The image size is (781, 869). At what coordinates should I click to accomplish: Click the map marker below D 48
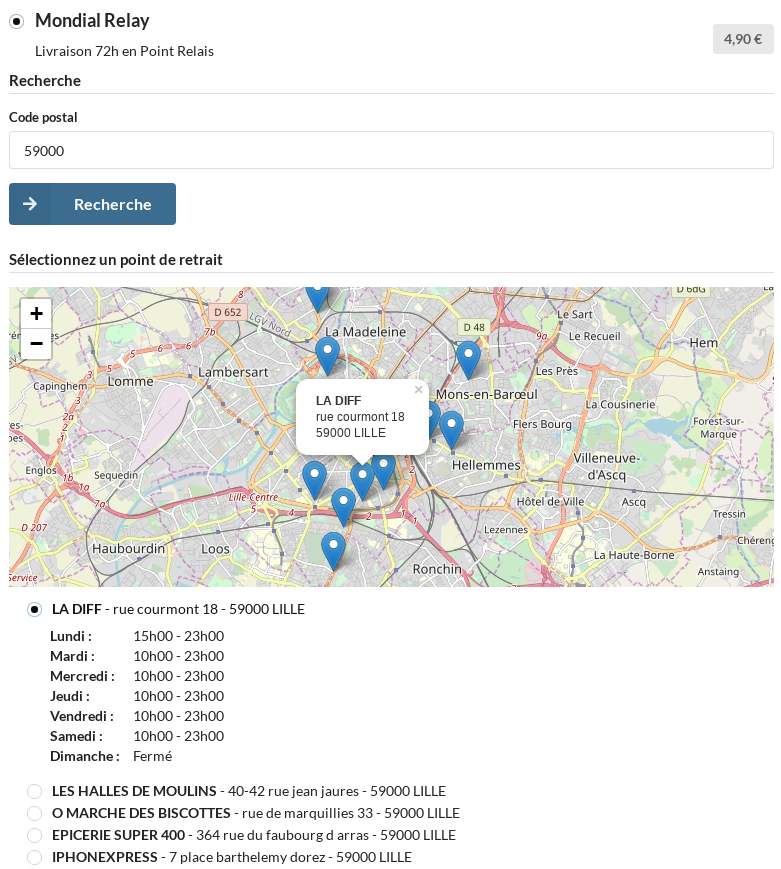coord(468,360)
